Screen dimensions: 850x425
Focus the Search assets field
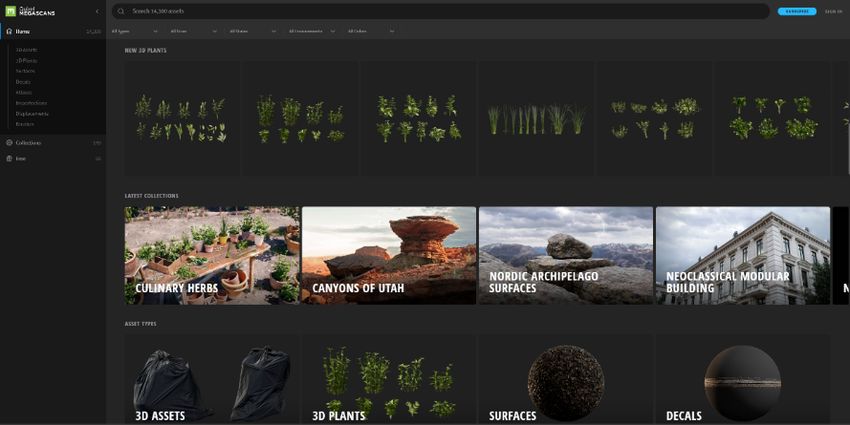pos(441,11)
